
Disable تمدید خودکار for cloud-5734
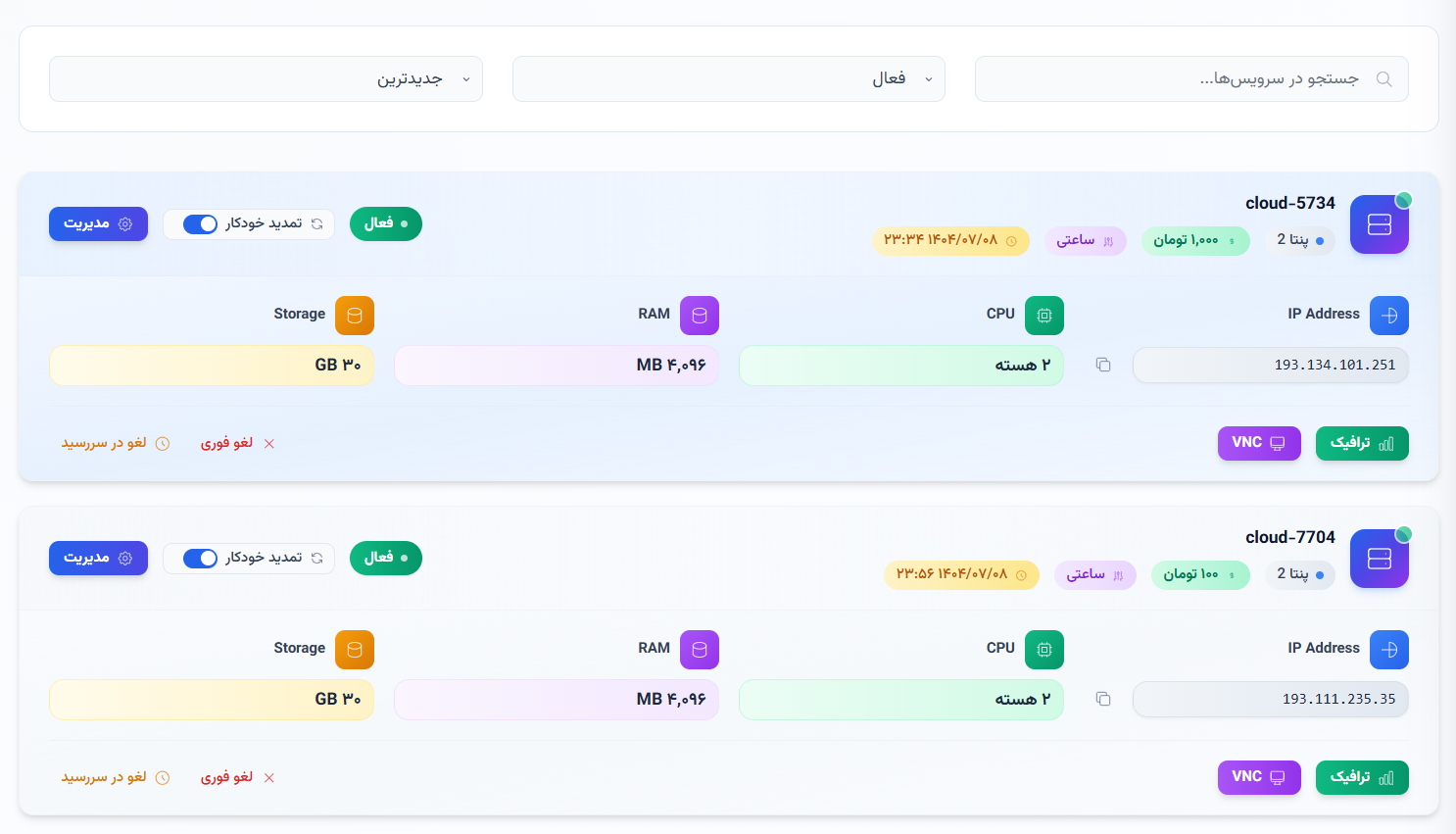pos(199,223)
